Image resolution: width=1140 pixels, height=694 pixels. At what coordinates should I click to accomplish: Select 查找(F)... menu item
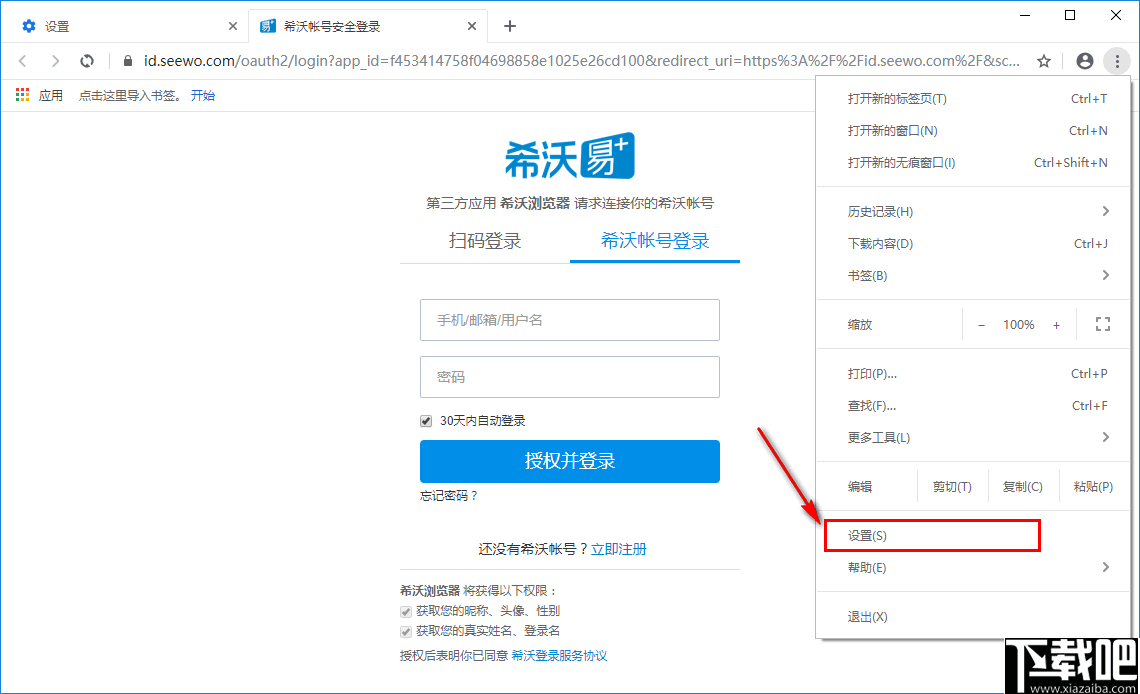pos(974,405)
